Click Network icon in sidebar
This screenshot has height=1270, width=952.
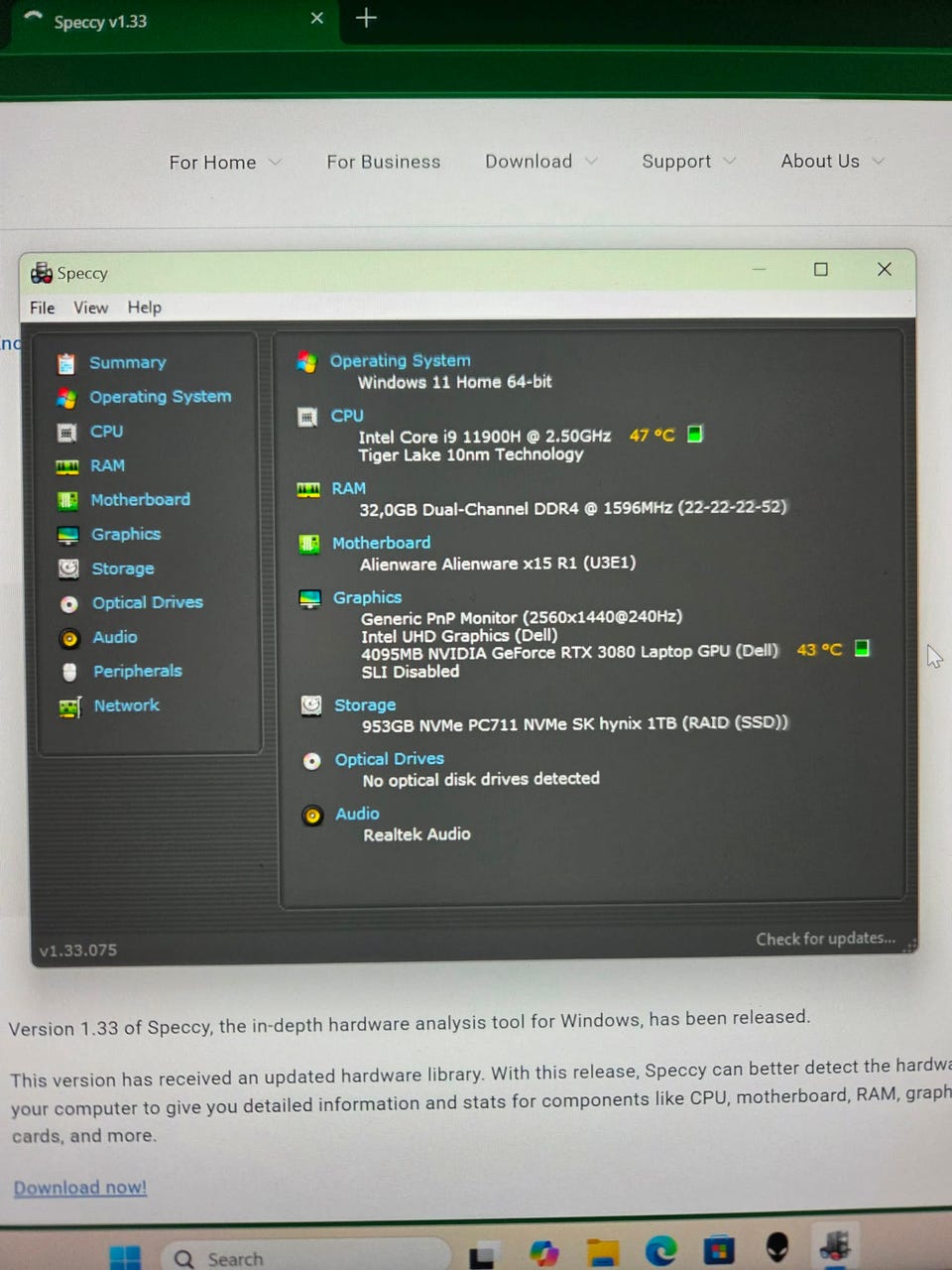click(69, 706)
